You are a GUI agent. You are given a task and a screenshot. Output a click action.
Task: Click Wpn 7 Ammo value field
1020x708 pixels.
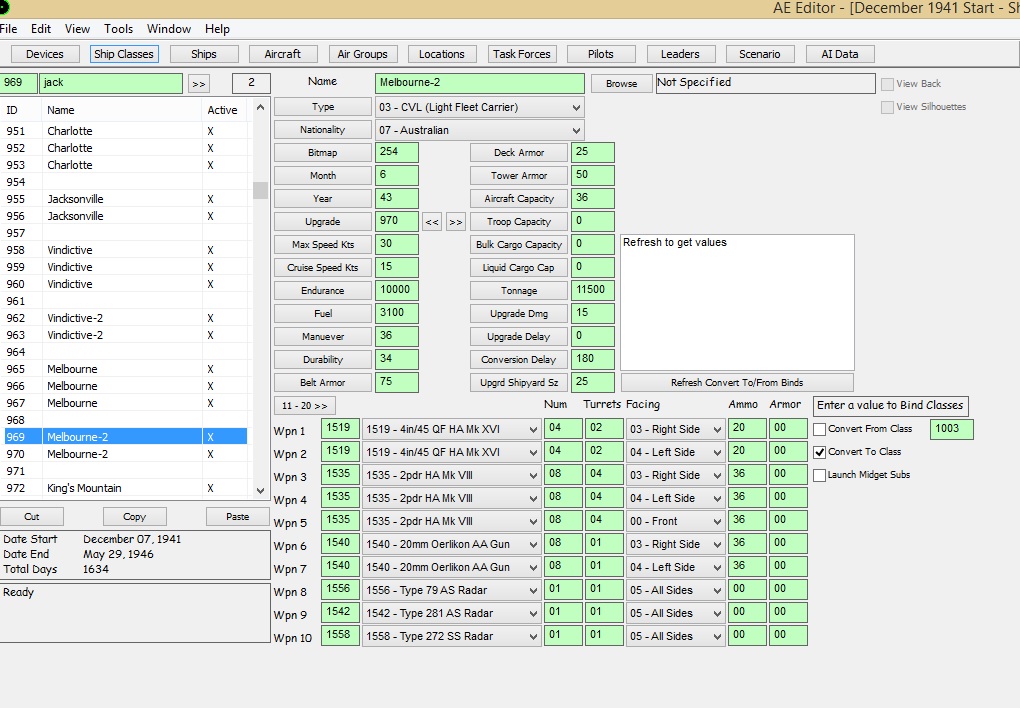[x=747, y=567]
